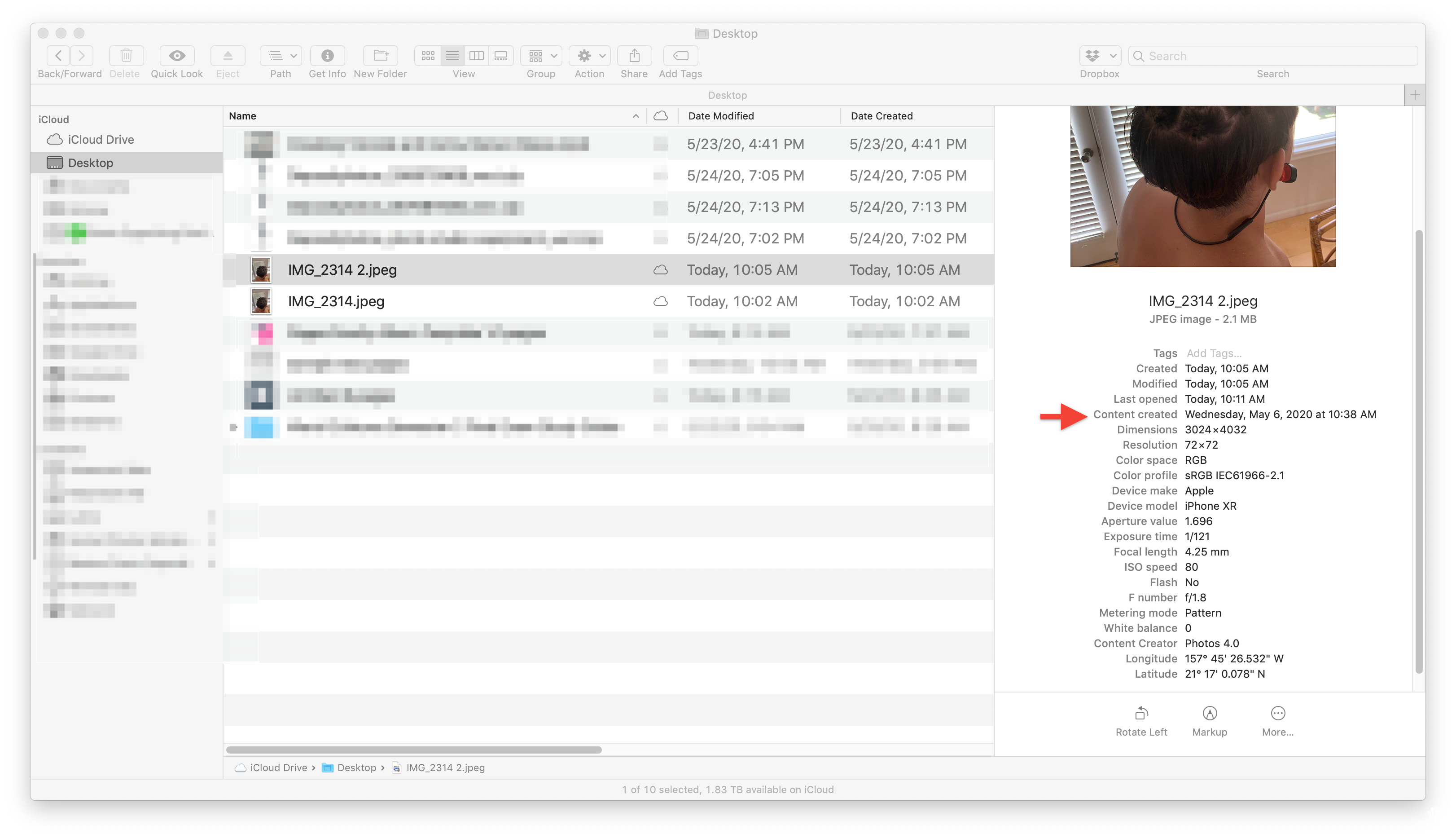Open the Dropbox toolbar dropdown
This screenshot has height=838, width=1456.
[1100, 56]
